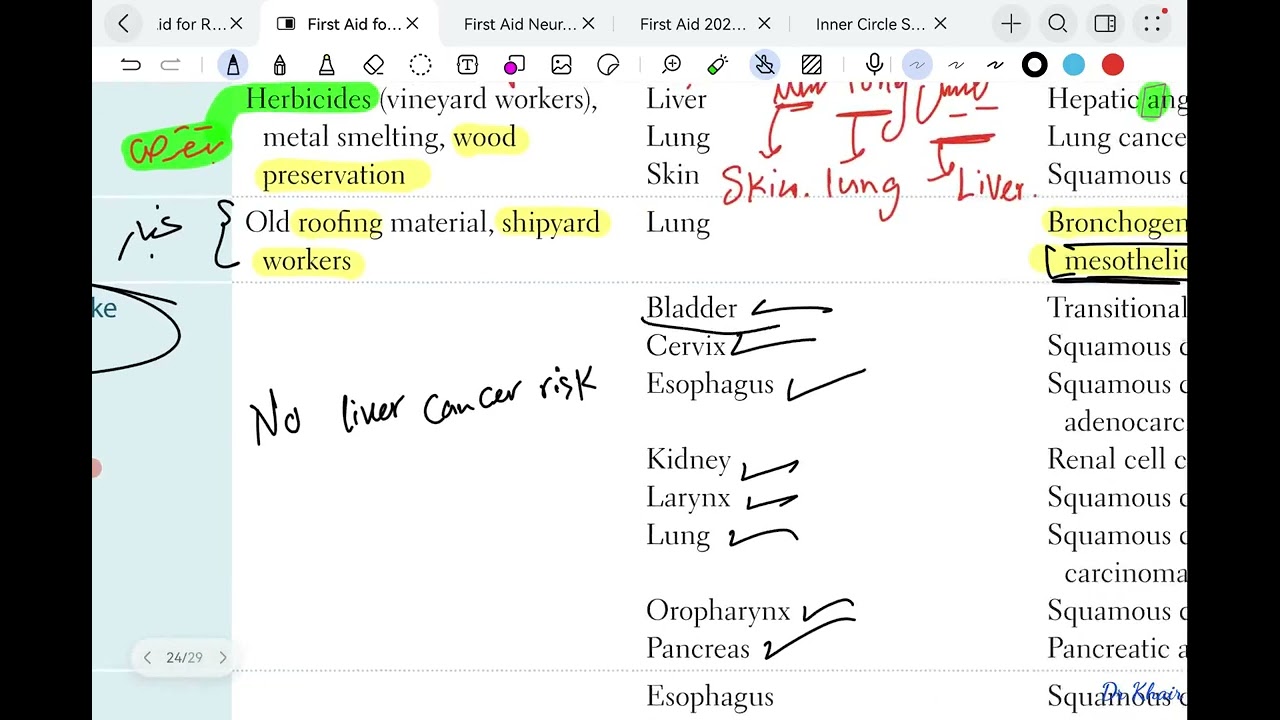1280x720 pixels.
Task: Pick the red pen color
Action: [x=1113, y=65]
